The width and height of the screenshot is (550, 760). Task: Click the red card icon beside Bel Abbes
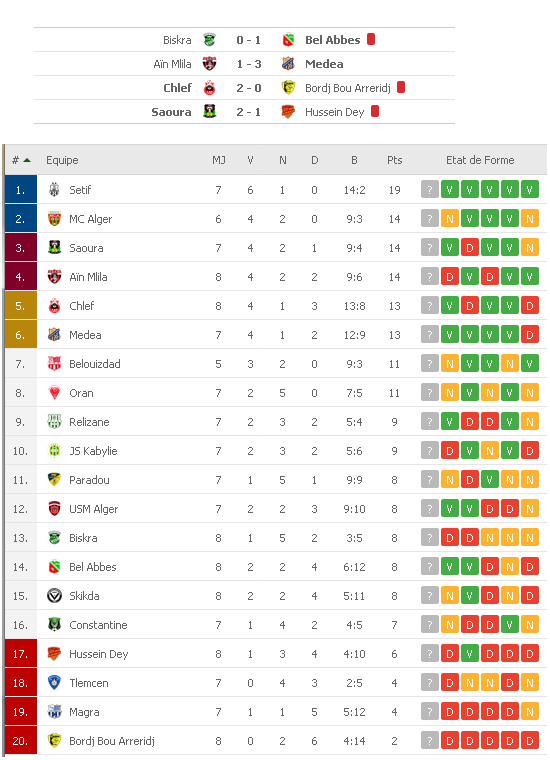point(371,39)
